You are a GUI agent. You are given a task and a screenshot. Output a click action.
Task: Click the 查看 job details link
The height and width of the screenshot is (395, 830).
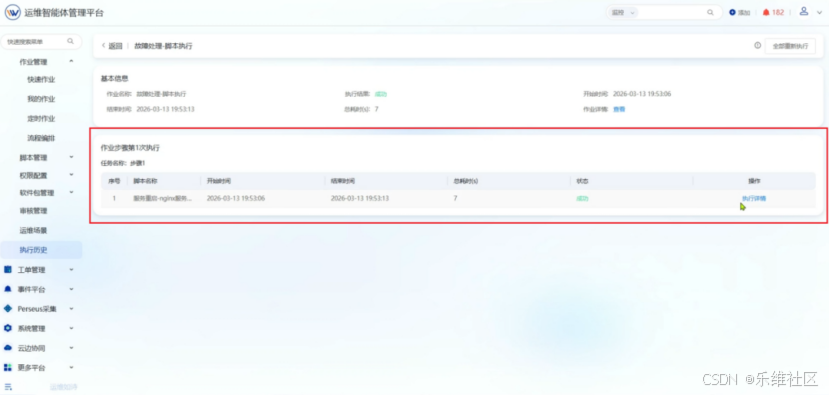(619, 109)
